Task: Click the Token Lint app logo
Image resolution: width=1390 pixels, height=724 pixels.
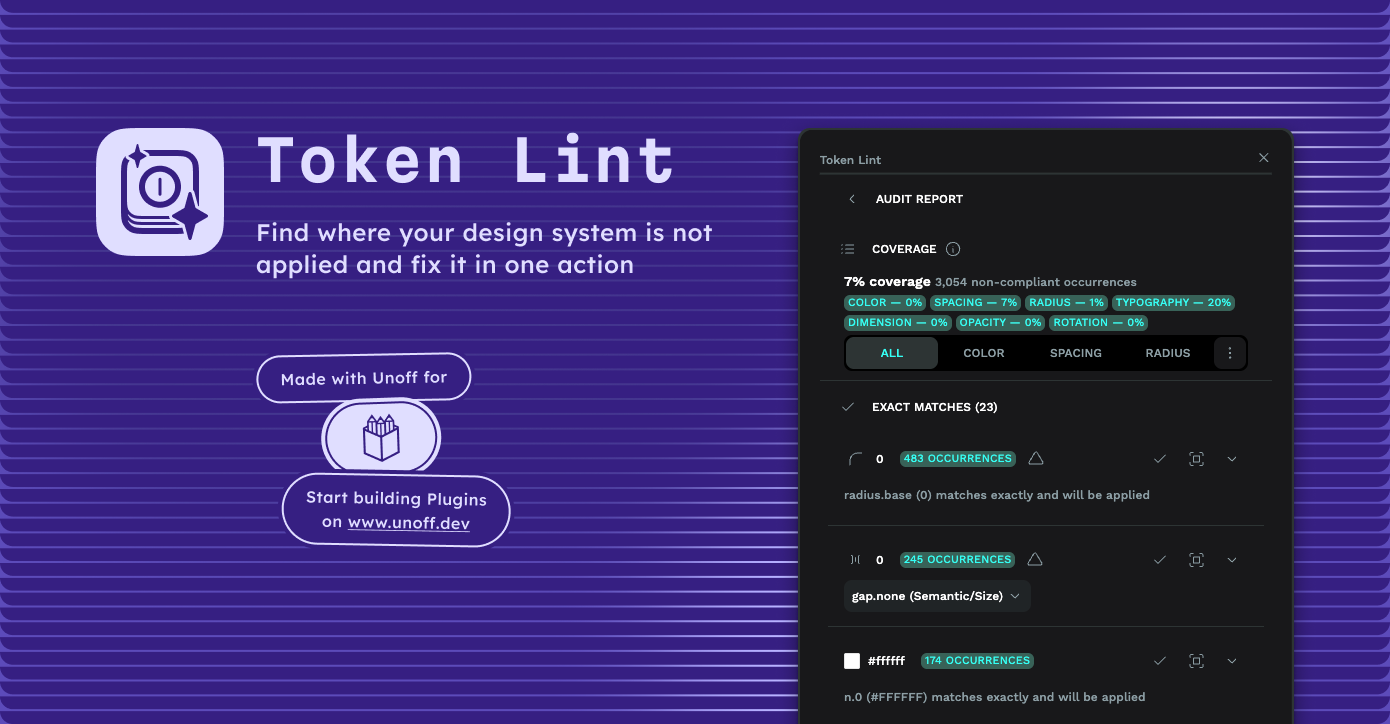Action: (x=160, y=192)
